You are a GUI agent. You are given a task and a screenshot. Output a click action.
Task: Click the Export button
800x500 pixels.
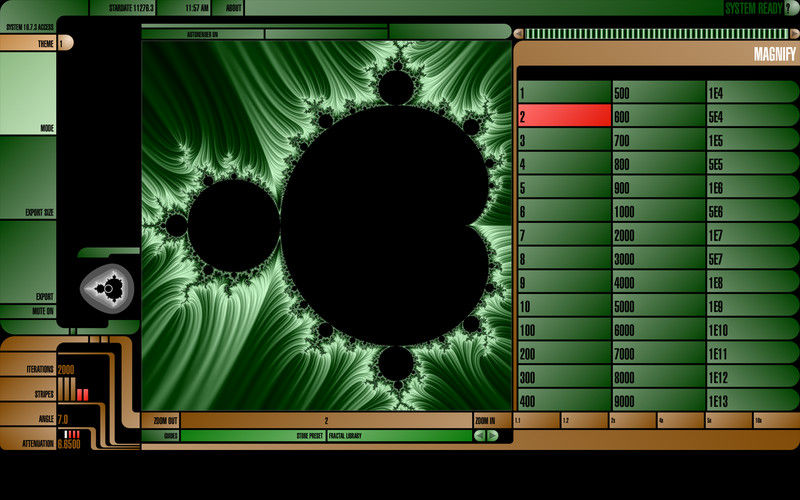[x=28, y=262]
